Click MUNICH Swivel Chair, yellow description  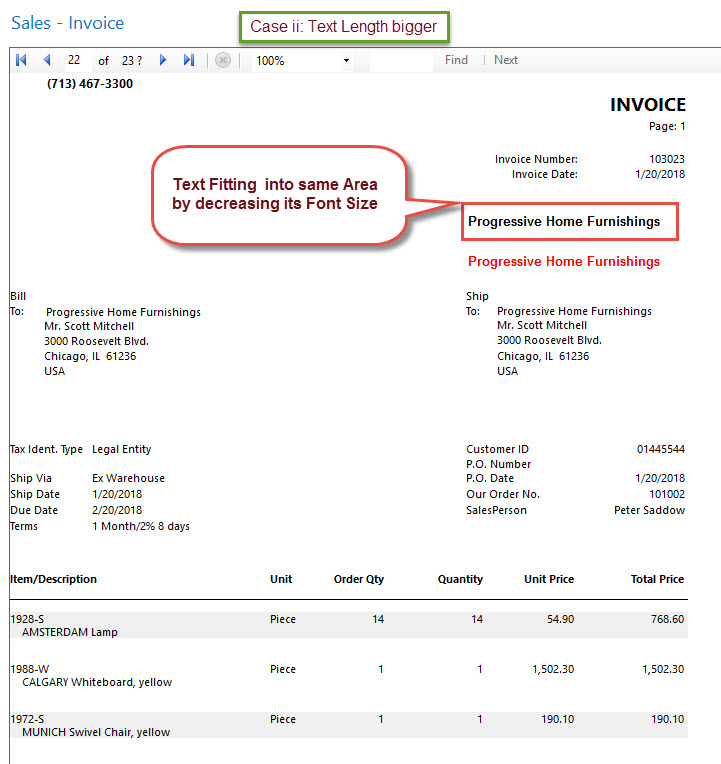[96, 732]
